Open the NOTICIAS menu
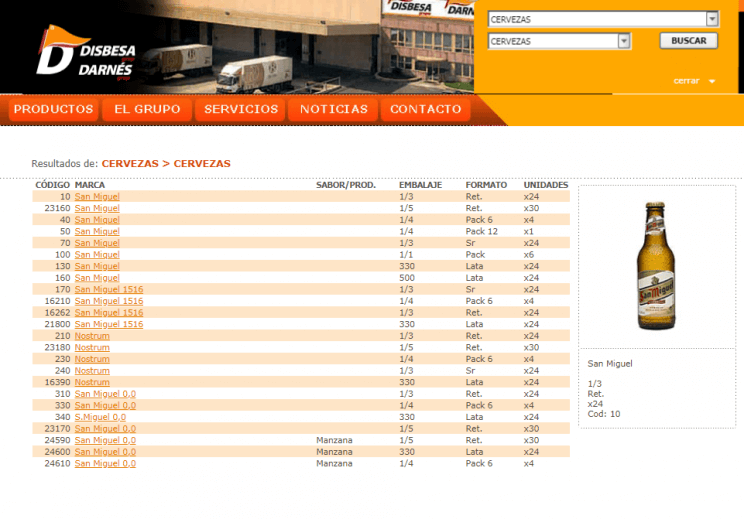 tap(334, 109)
